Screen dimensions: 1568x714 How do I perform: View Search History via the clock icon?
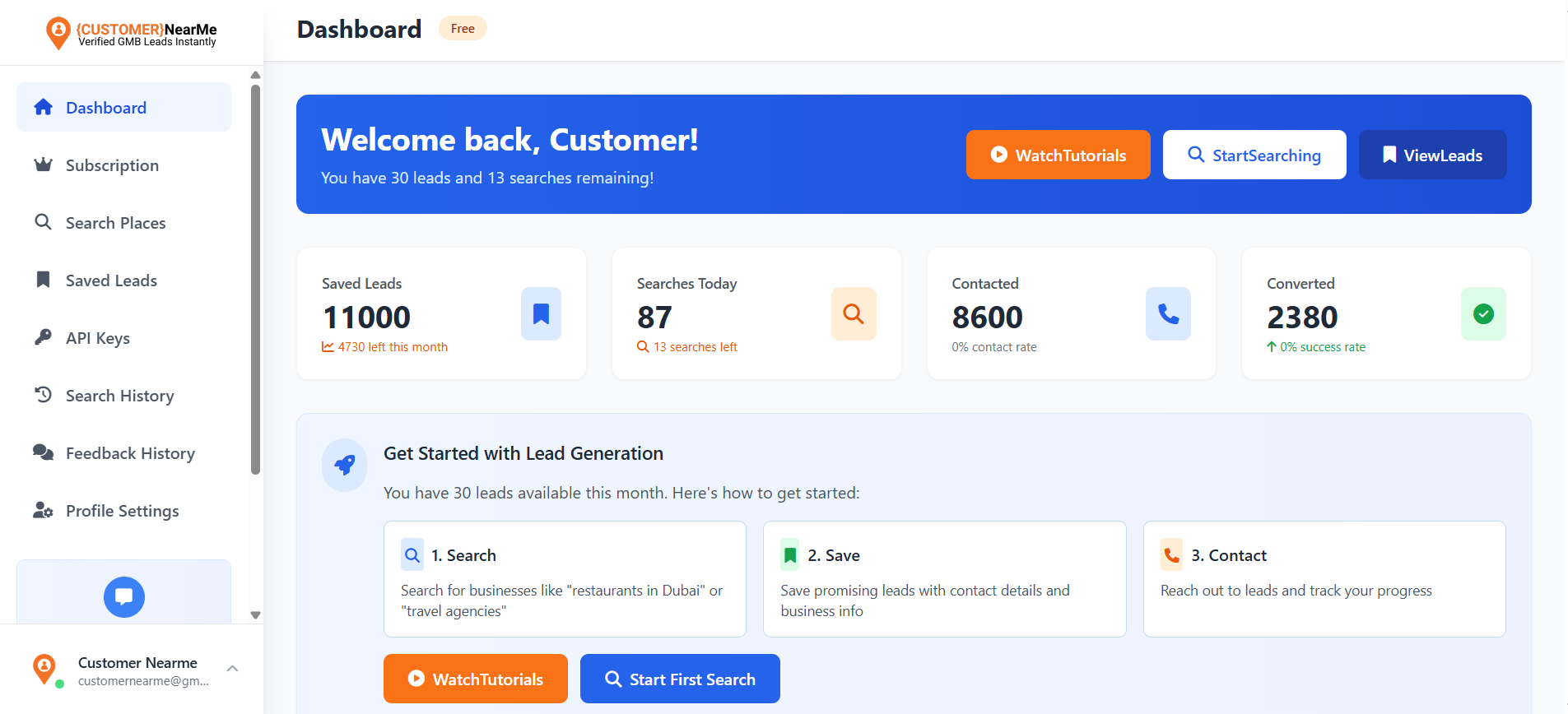[x=43, y=395]
